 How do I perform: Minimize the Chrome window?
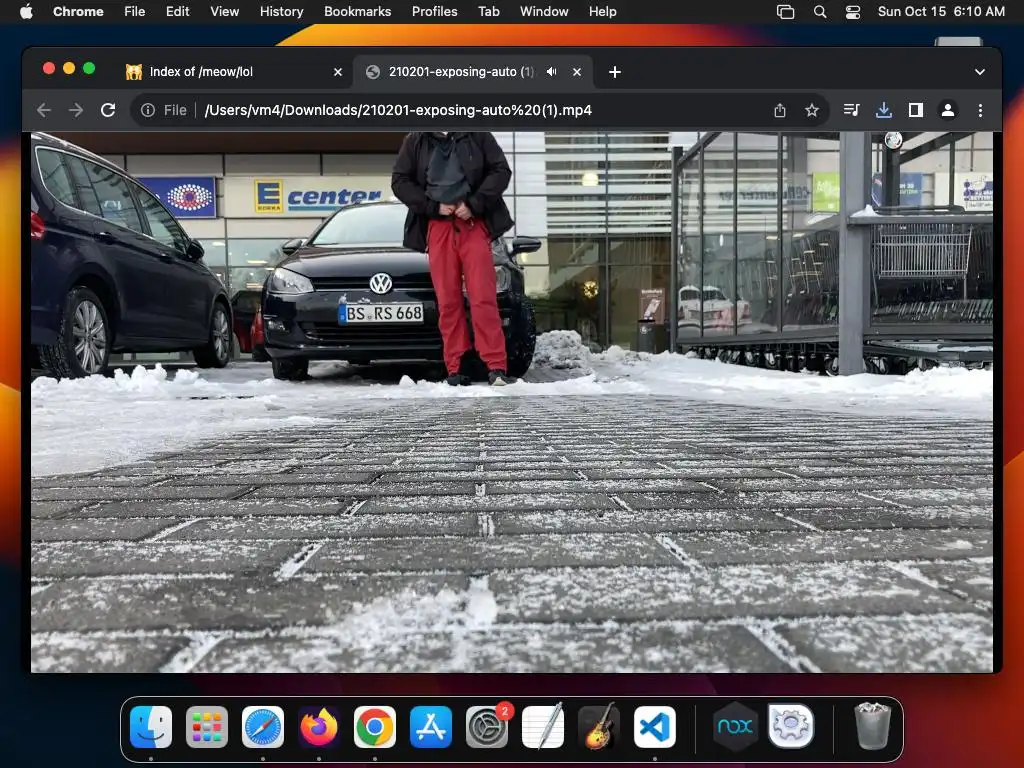click(69, 69)
